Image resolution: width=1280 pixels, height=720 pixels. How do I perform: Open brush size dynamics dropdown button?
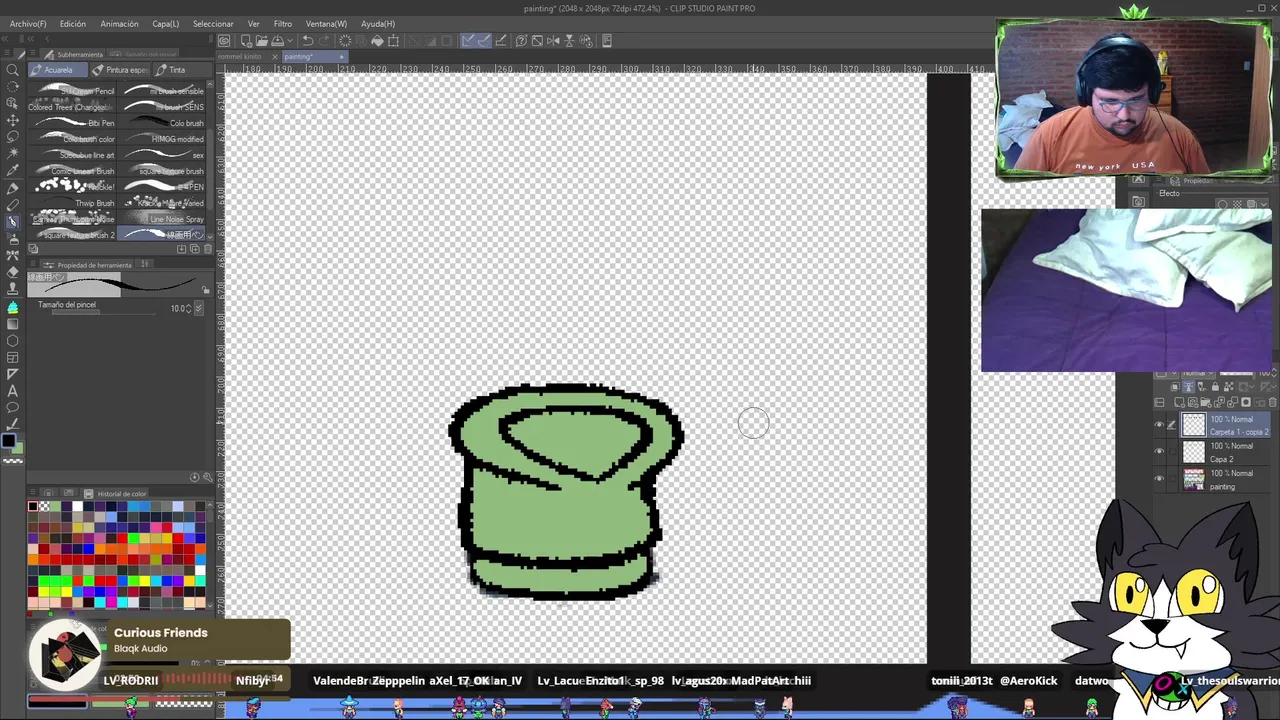tap(198, 308)
